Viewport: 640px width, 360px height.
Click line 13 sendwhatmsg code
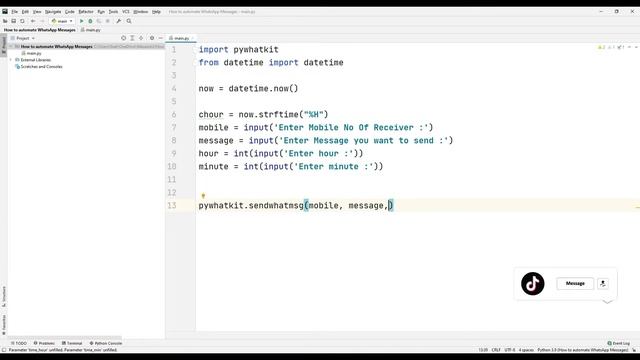(296, 205)
